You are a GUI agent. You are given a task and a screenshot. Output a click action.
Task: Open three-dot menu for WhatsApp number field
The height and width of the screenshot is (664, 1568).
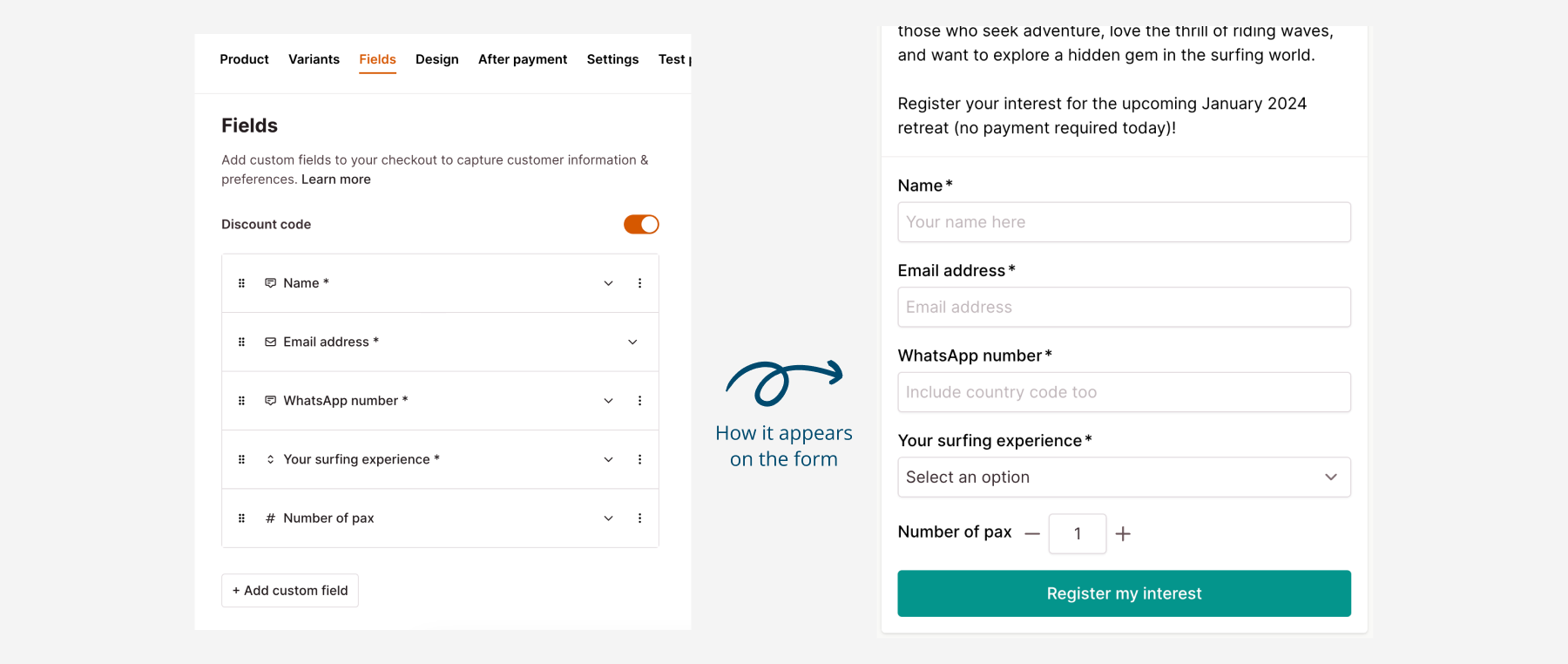[639, 401]
